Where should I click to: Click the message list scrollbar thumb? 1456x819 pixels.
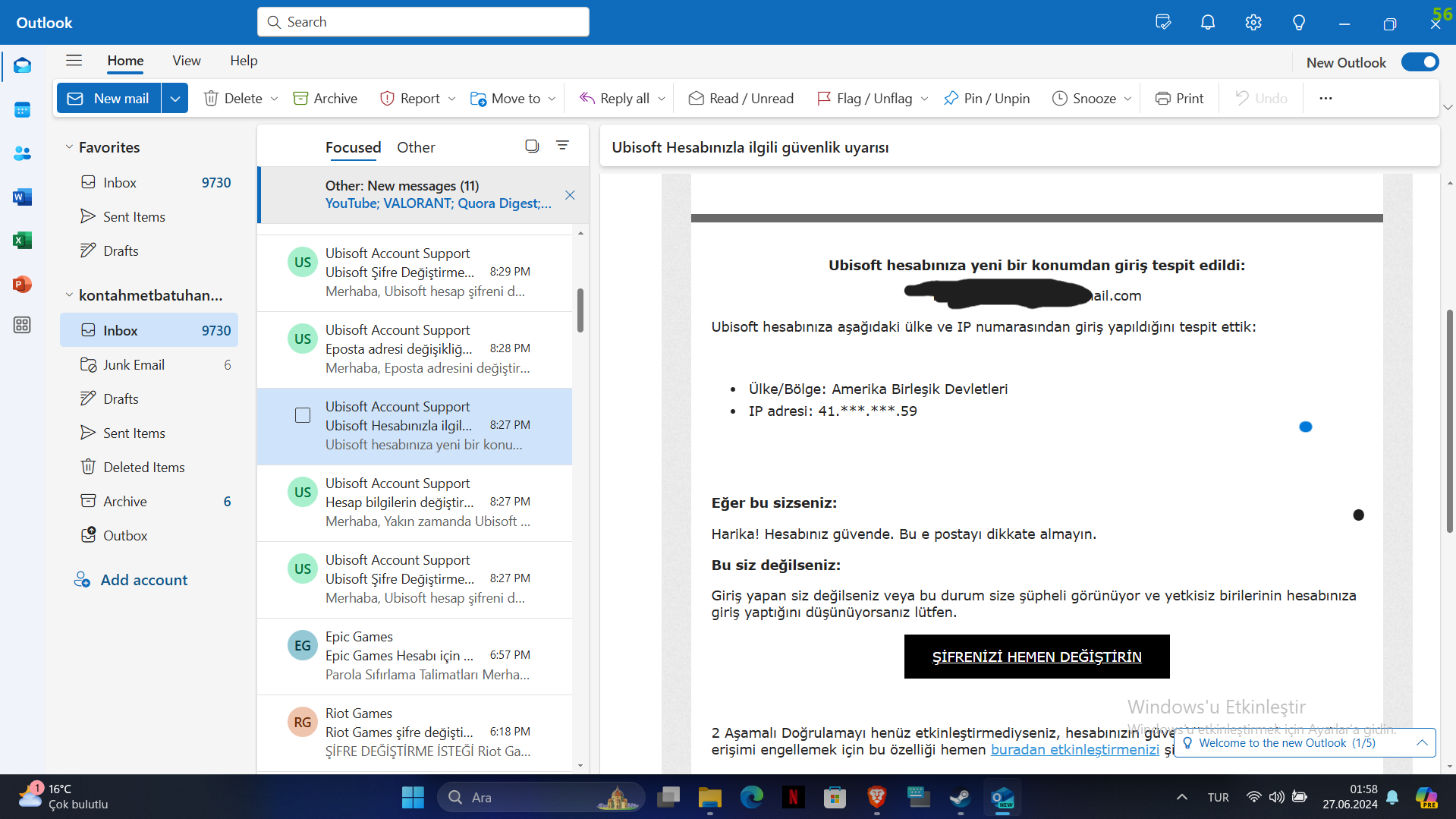coord(580,310)
